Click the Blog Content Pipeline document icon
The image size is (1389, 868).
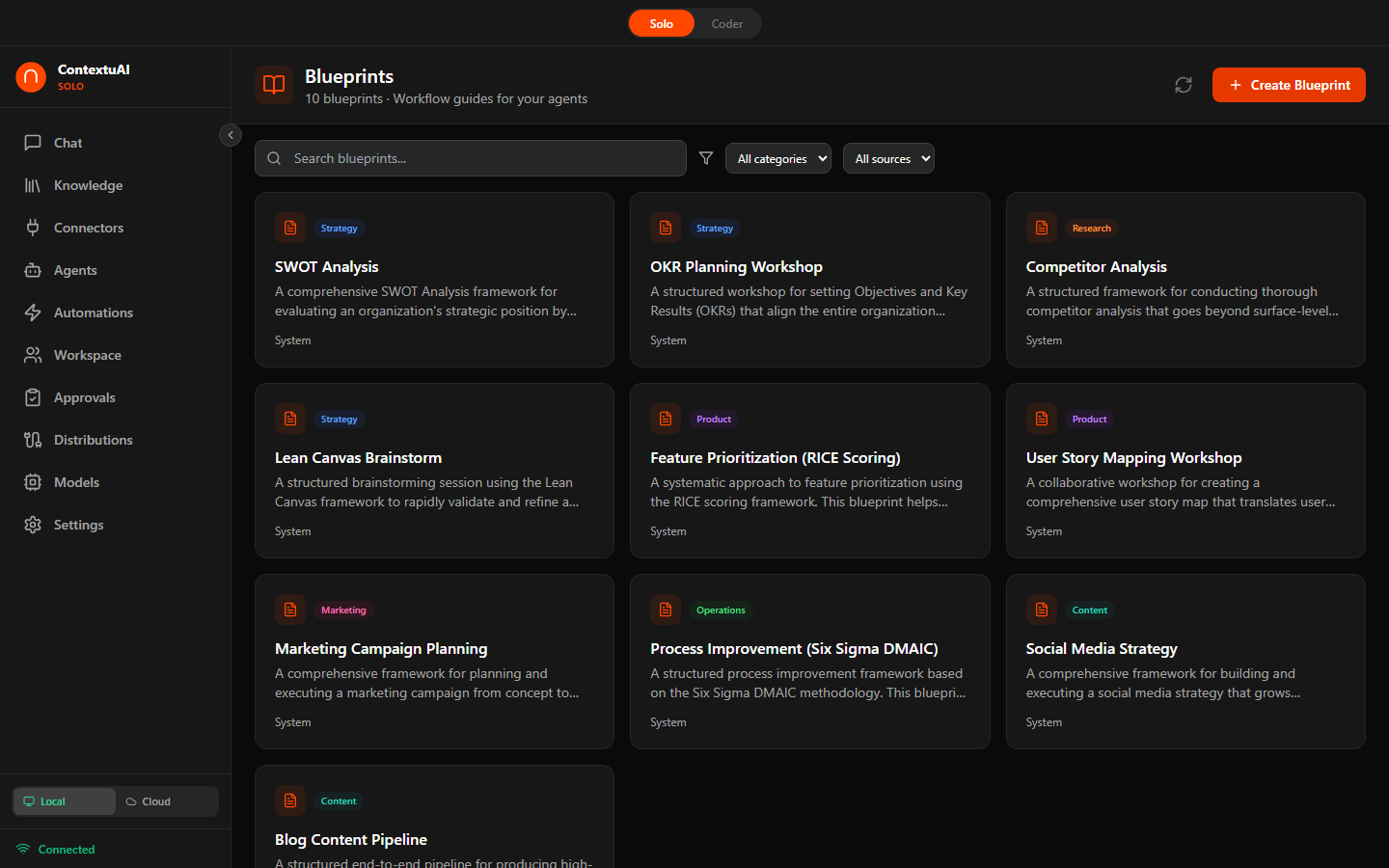point(290,800)
